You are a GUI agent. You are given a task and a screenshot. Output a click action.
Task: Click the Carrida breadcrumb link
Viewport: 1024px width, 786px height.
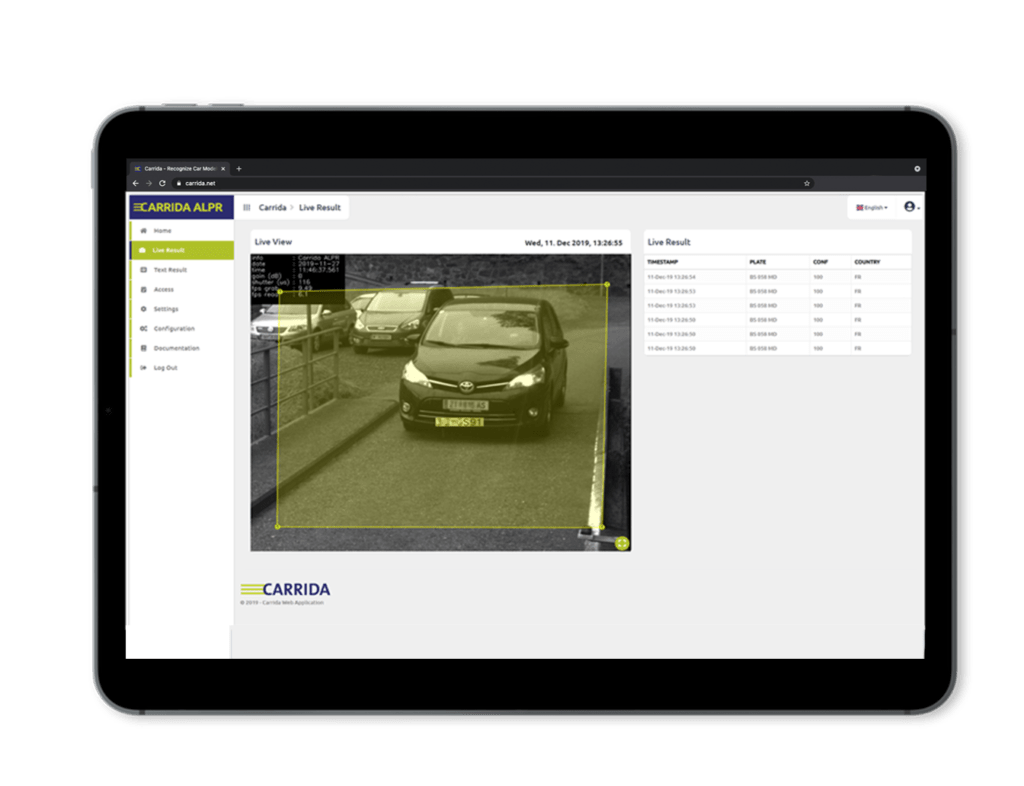point(272,208)
